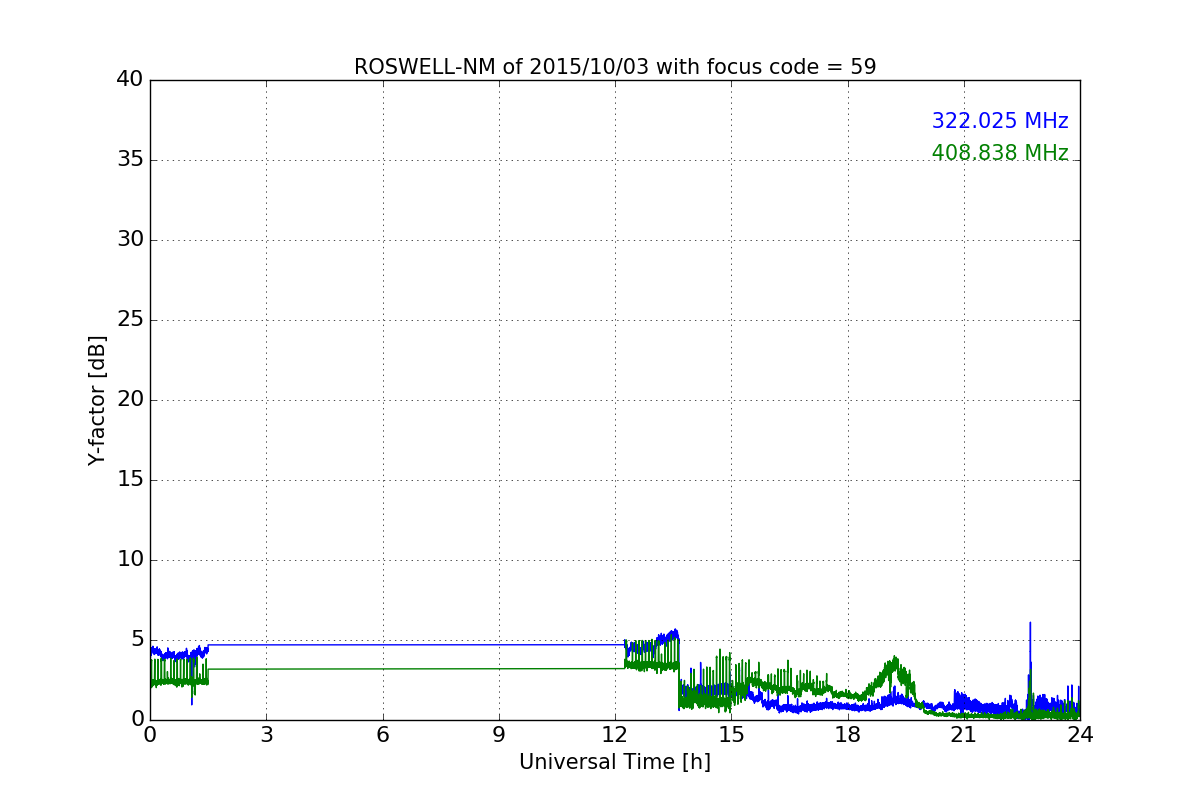Click the 'Y-factor [dB]' axis label
Image resolution: width=1200 pixels, height=800 pixels.
[x=97, y=400]
